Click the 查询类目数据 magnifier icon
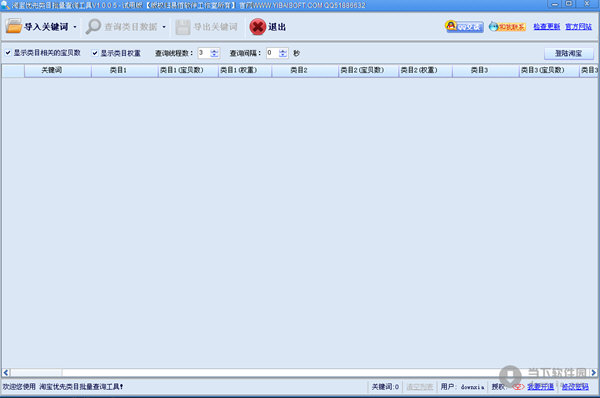The width and height of the screenshot is (600, 398). tap(93, 26)
